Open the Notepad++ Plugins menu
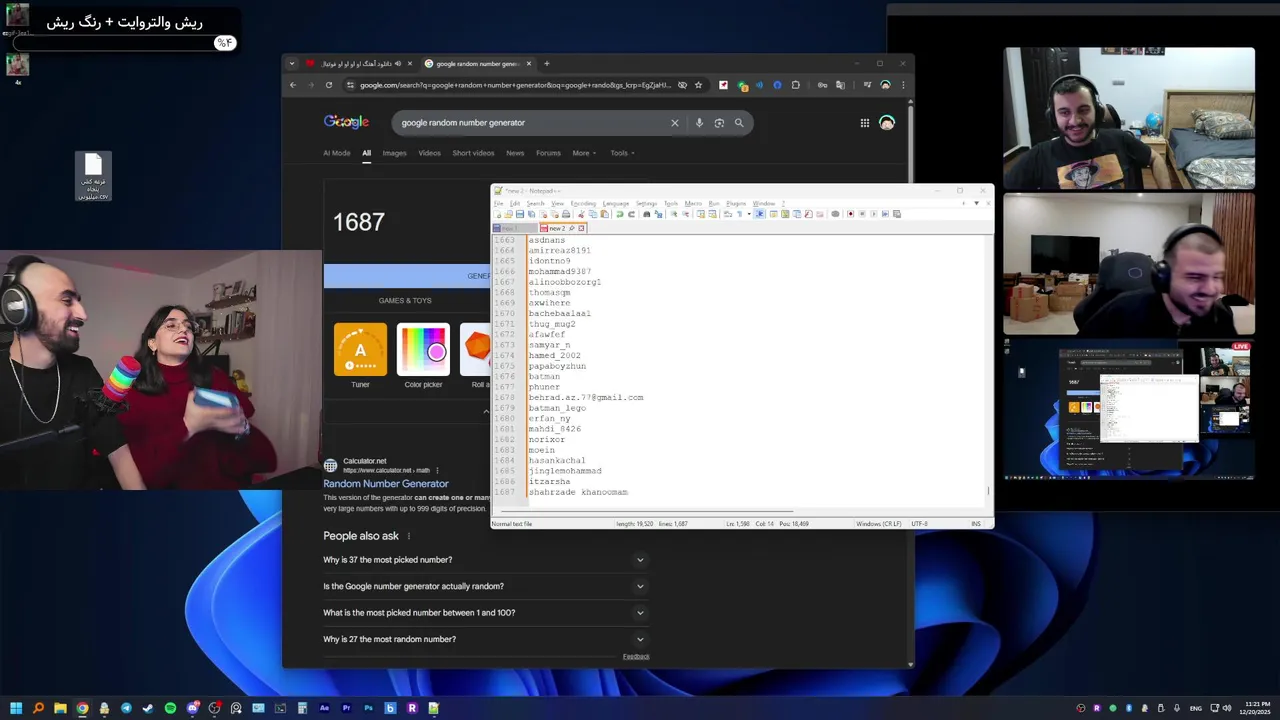Image resolution: width=1280 pixels, height=720 pixels. click(736, 203)
